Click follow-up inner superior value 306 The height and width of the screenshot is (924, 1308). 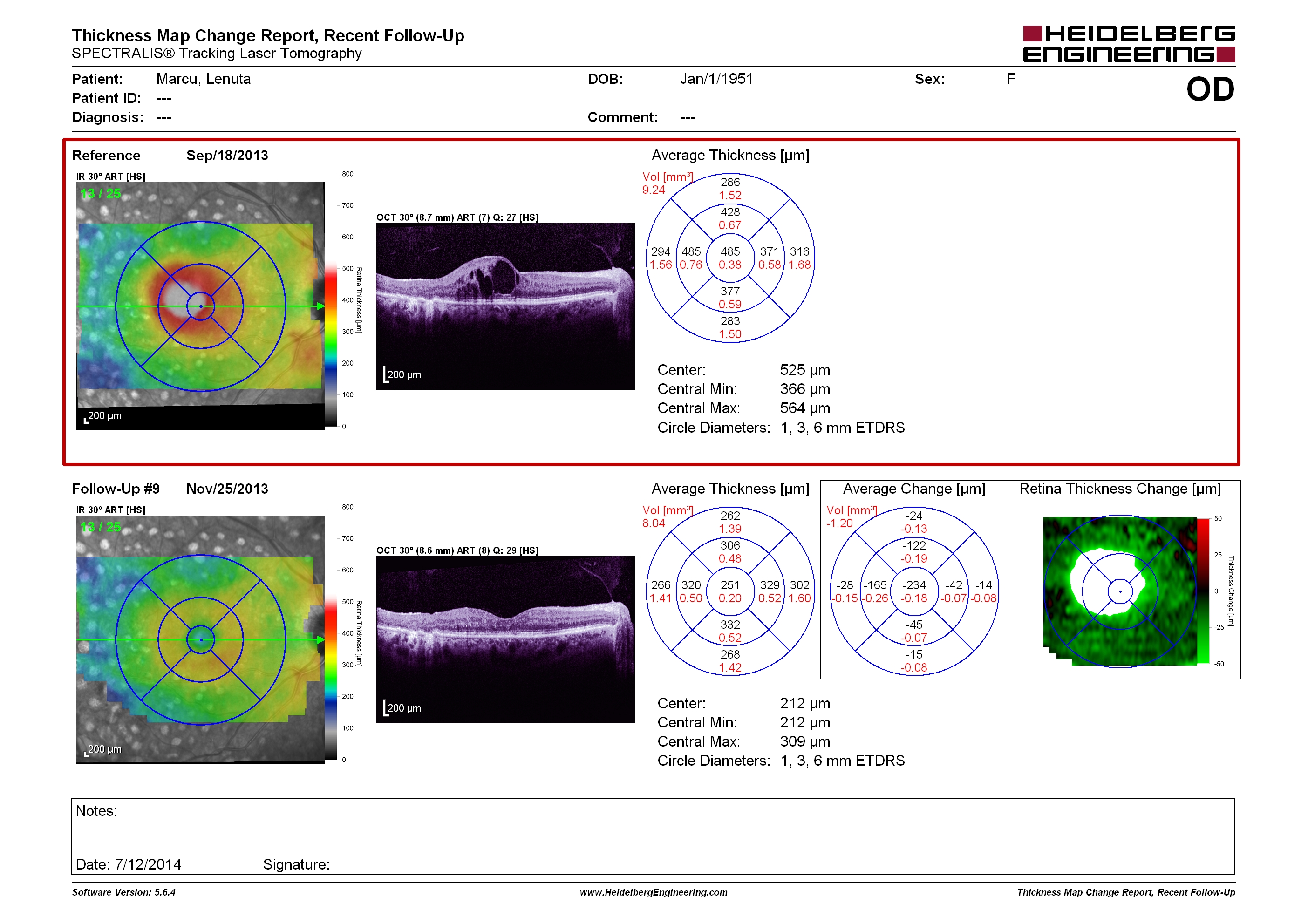click(730, 545)
